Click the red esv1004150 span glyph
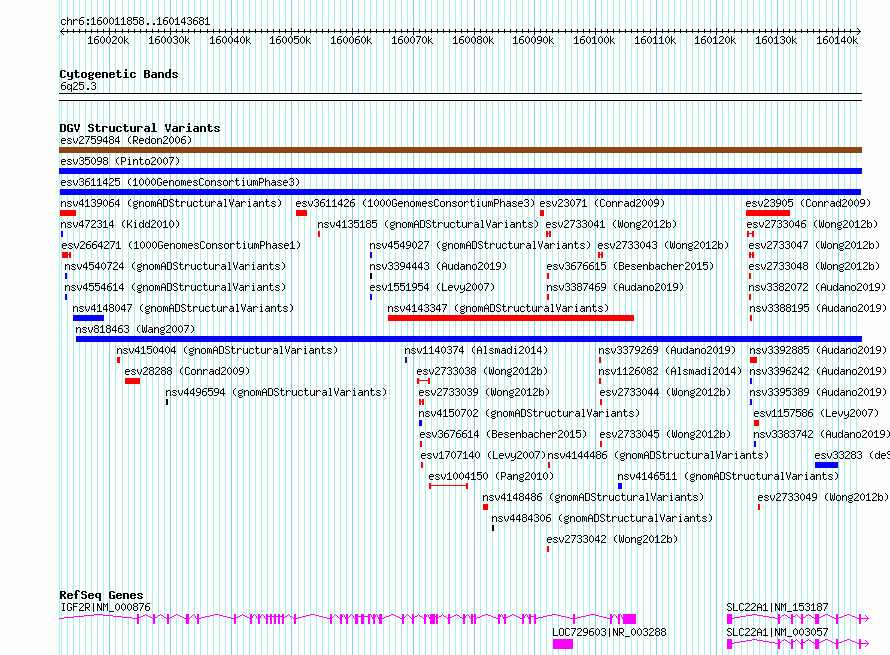The width and height of the screenshot is (890, 655). [x=448, y=486]
